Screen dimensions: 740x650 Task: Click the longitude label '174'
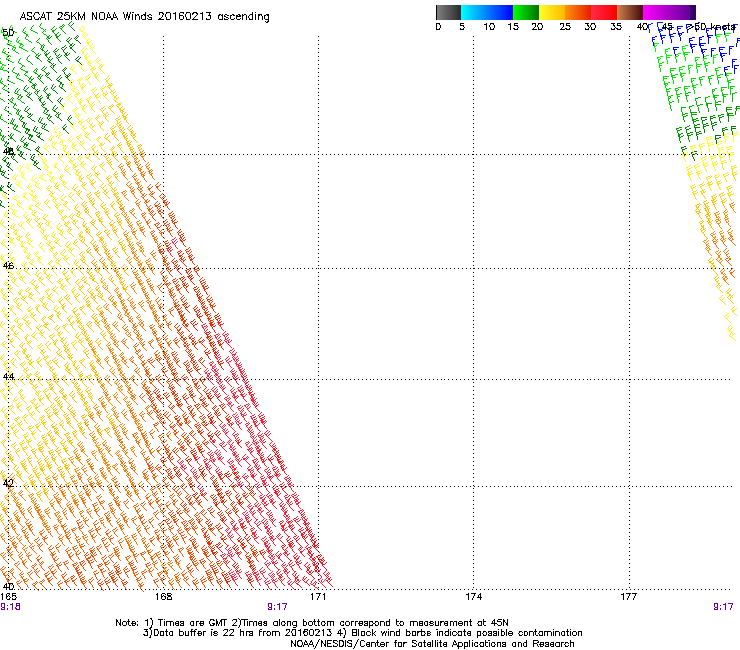coord(473,597)
